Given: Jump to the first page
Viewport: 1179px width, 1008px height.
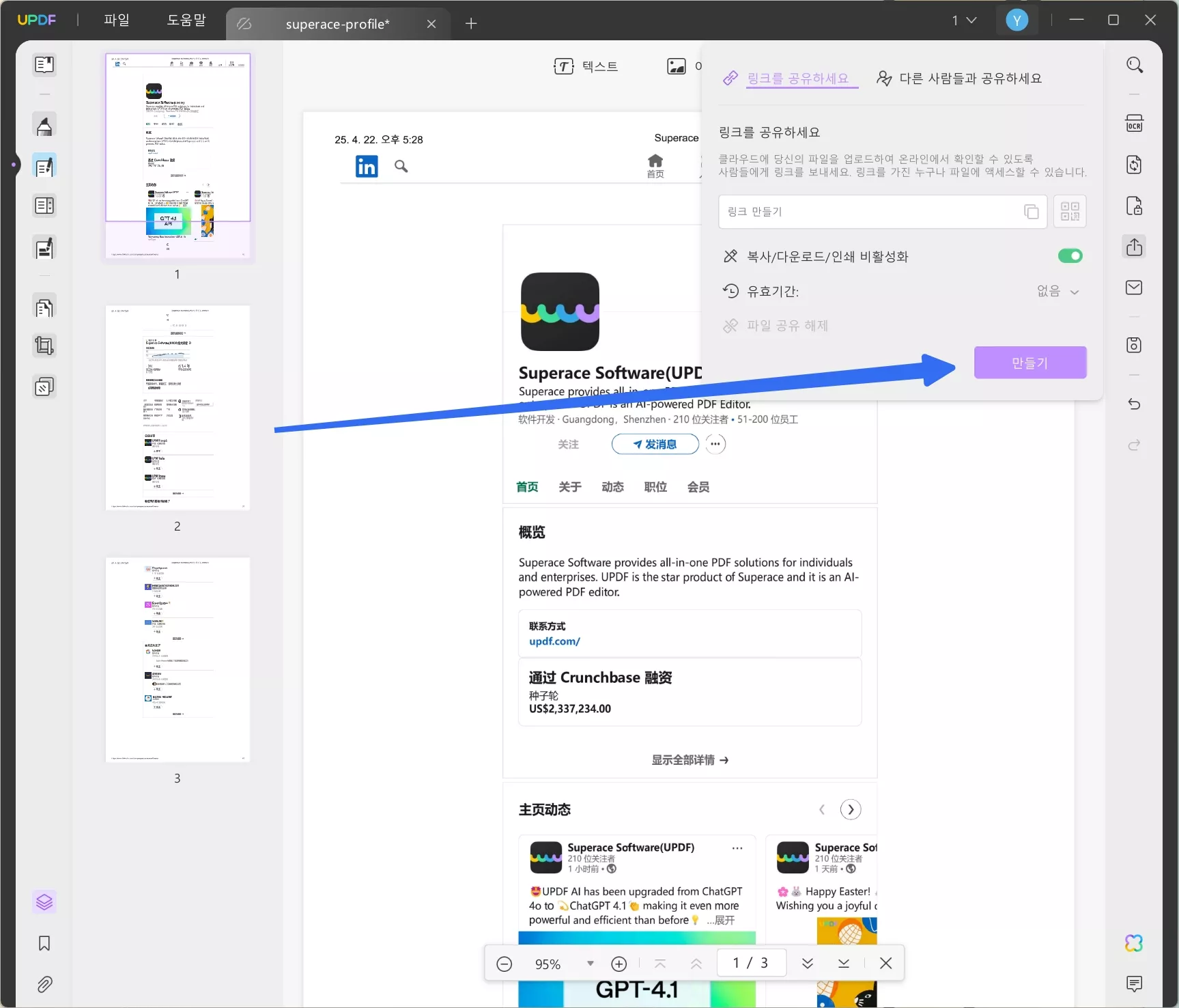Looking at the screenshot, I should click(x=660, y=964).
